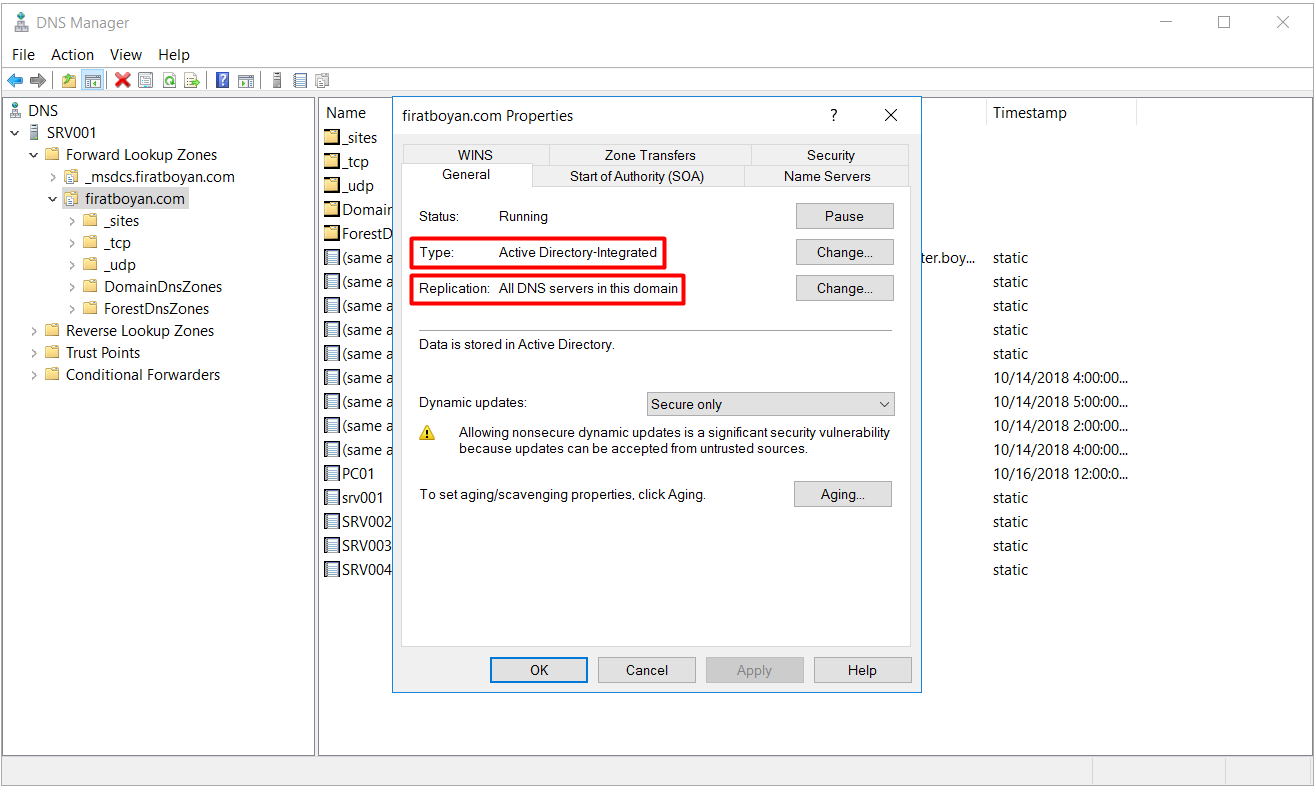Click the red X Delete toolbar icon
Screen dimensions: 1316x790
(x=123, y=81)
